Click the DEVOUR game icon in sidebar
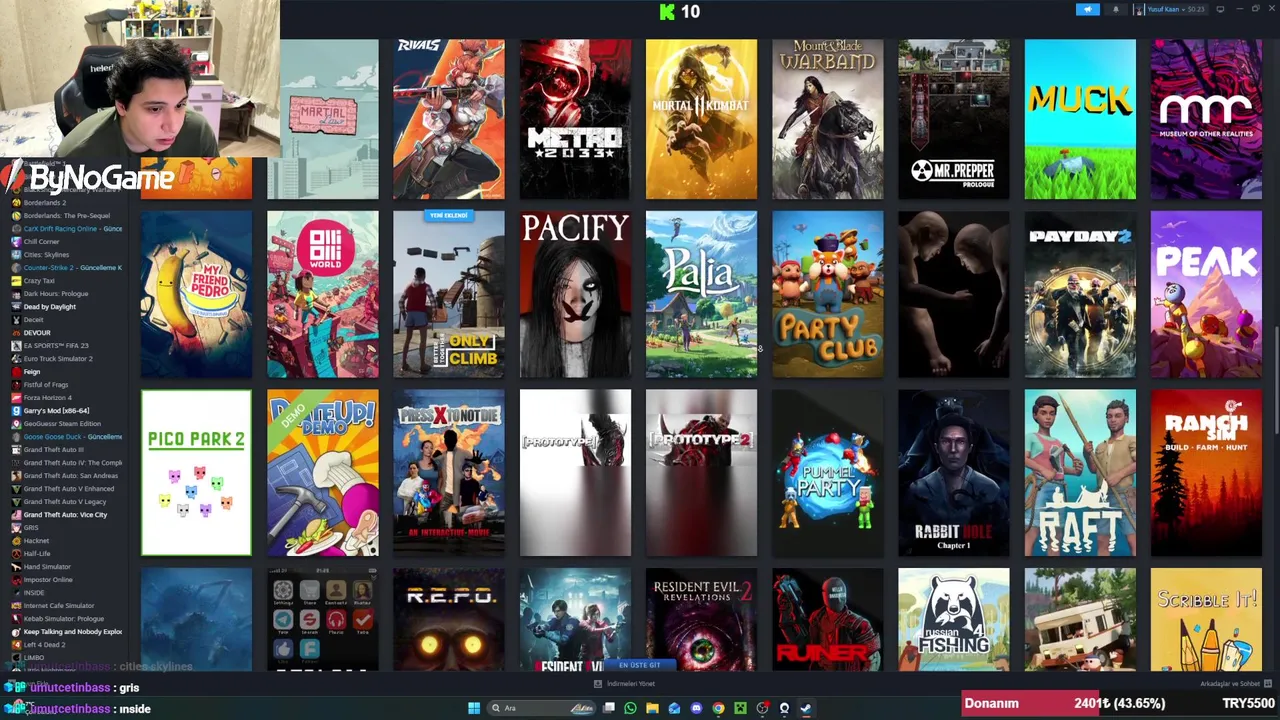The image size is (1280, 720). coord(16,333)
